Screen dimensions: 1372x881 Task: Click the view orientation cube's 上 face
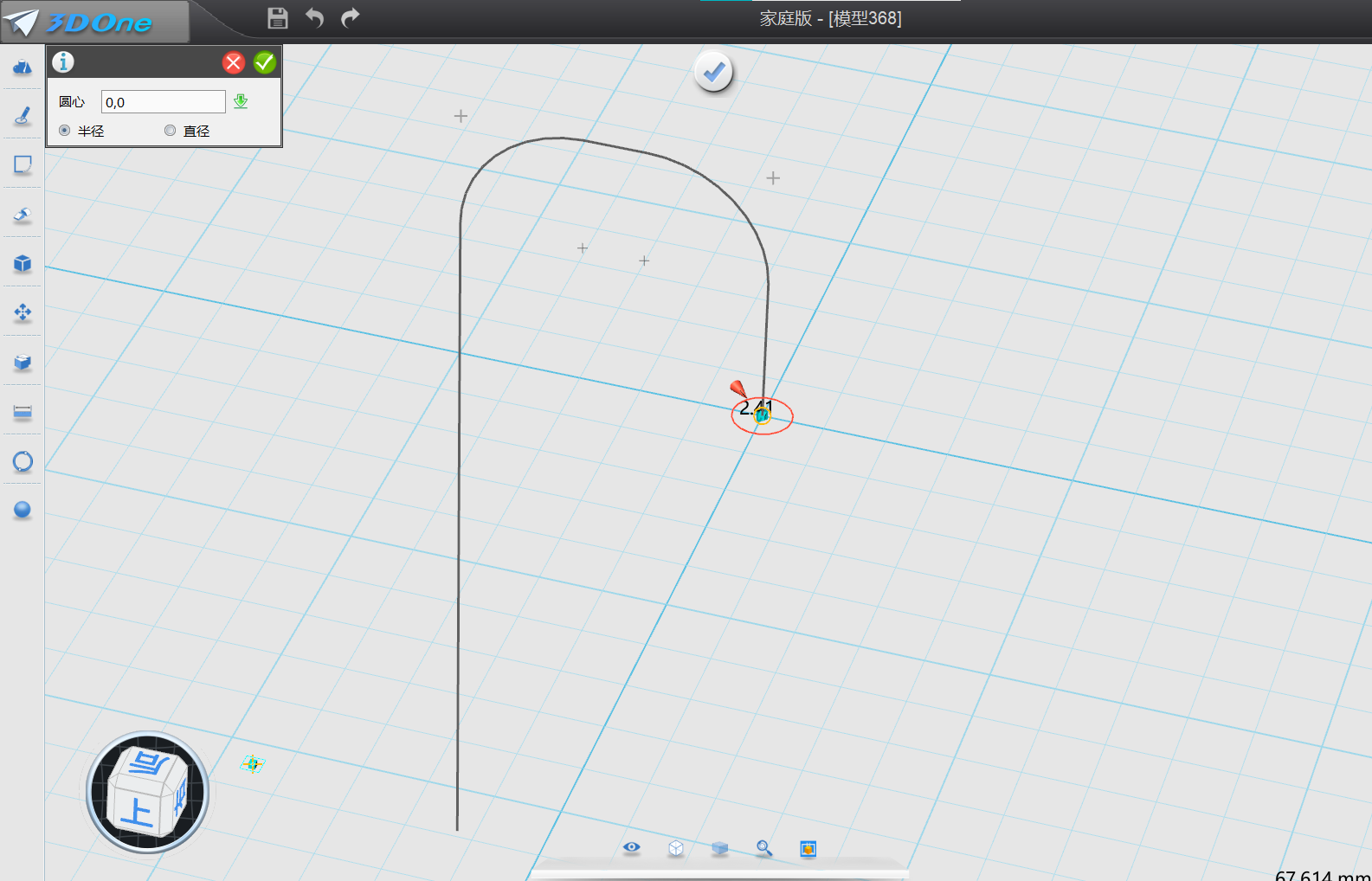[x=136, y=813]
